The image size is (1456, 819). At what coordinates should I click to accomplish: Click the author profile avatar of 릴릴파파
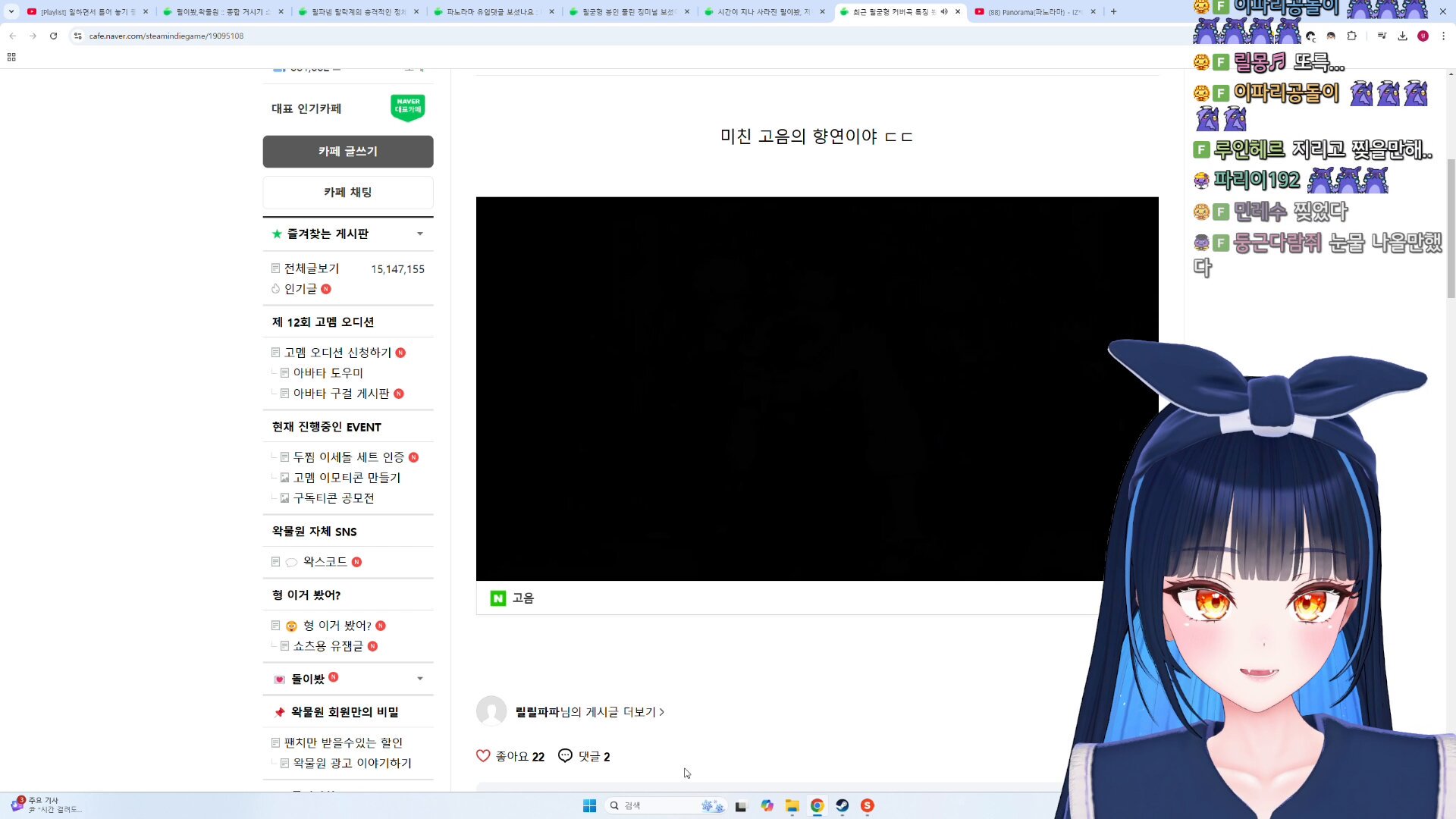tap(491, 711)
